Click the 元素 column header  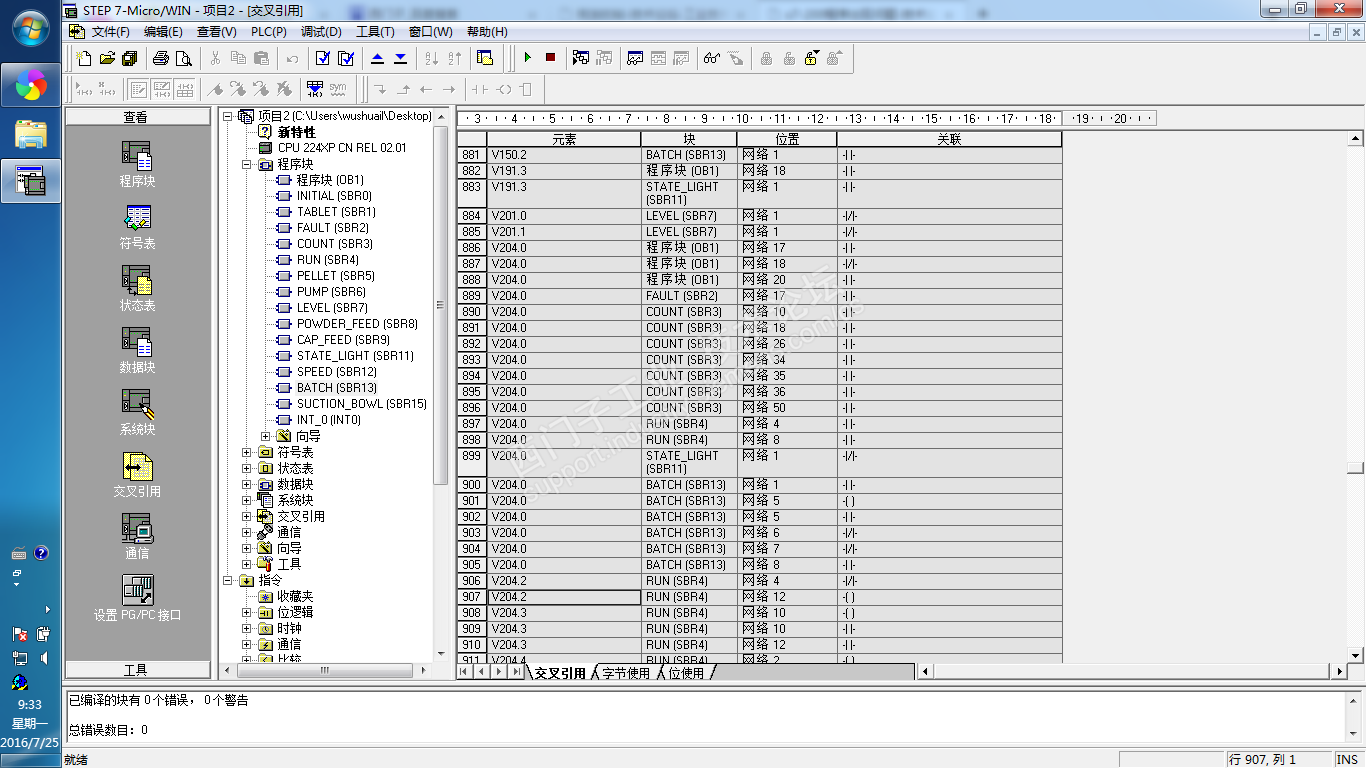tap(564, 140)
